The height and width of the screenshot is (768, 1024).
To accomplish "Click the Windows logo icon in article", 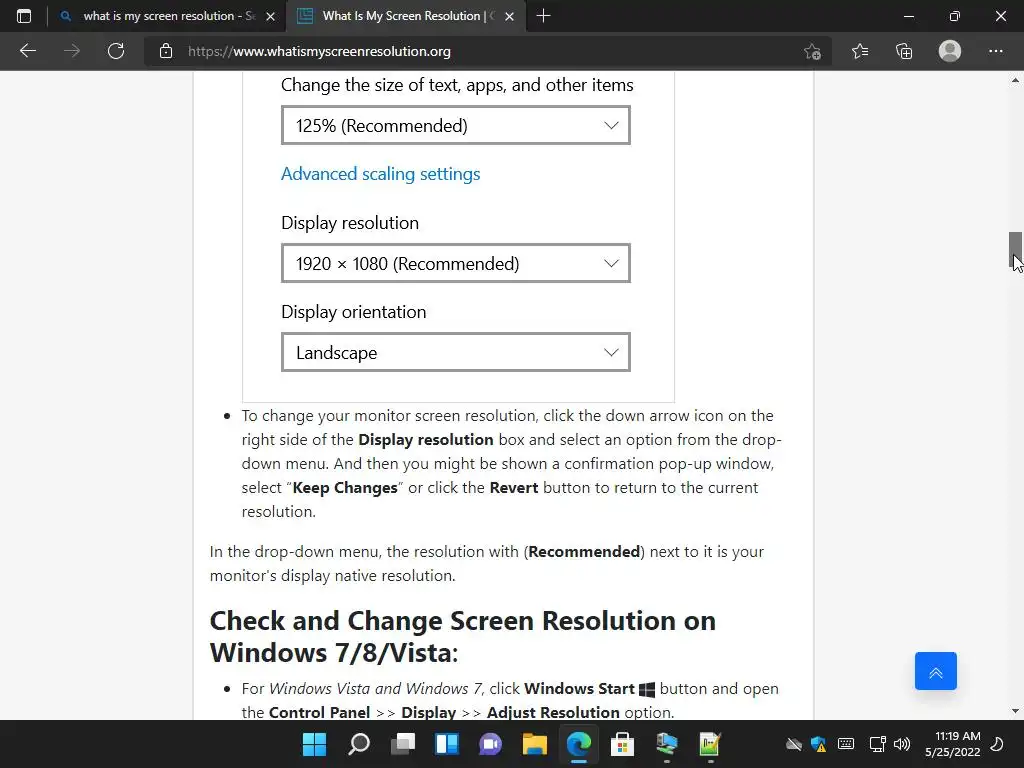I will tap(647, 690).
